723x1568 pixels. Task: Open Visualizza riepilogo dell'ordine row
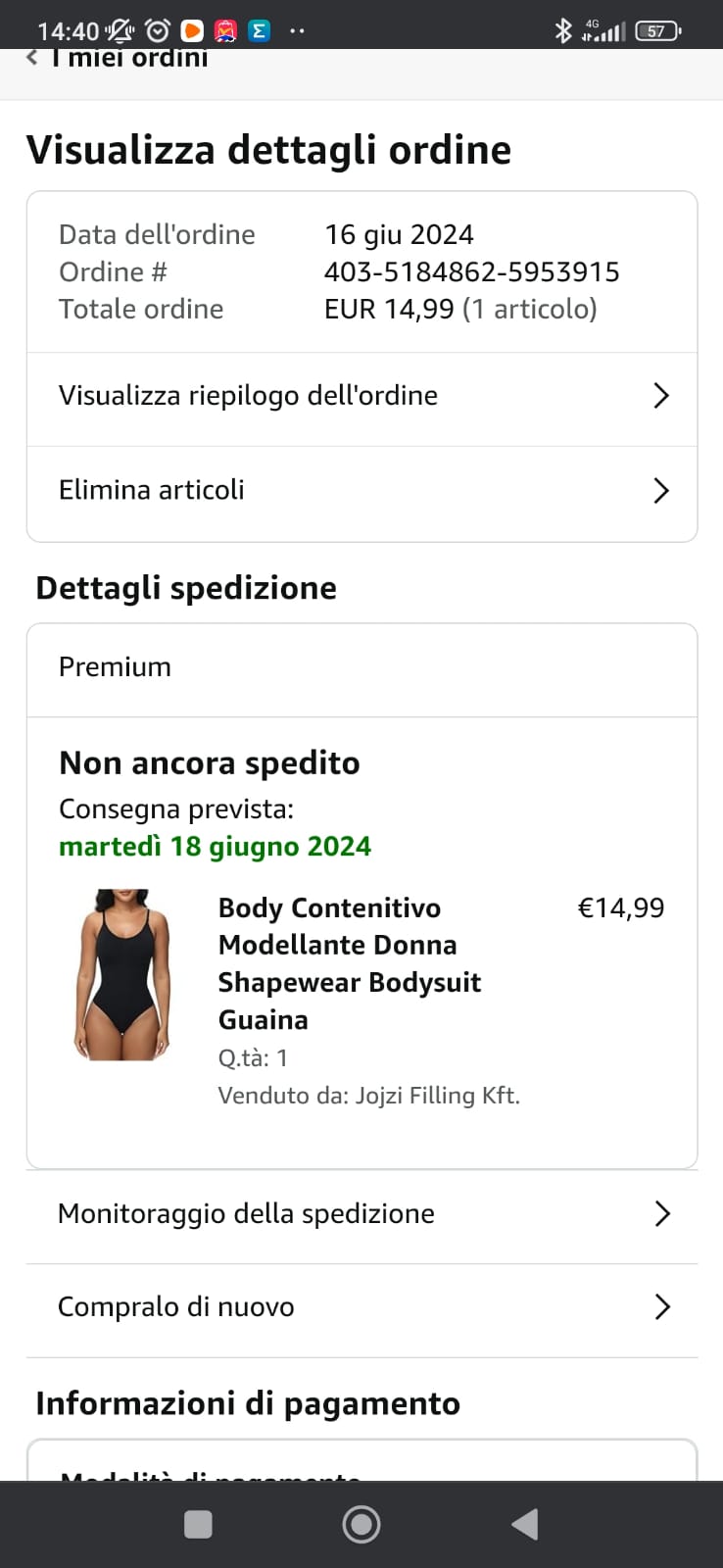(x=248, y=396)
